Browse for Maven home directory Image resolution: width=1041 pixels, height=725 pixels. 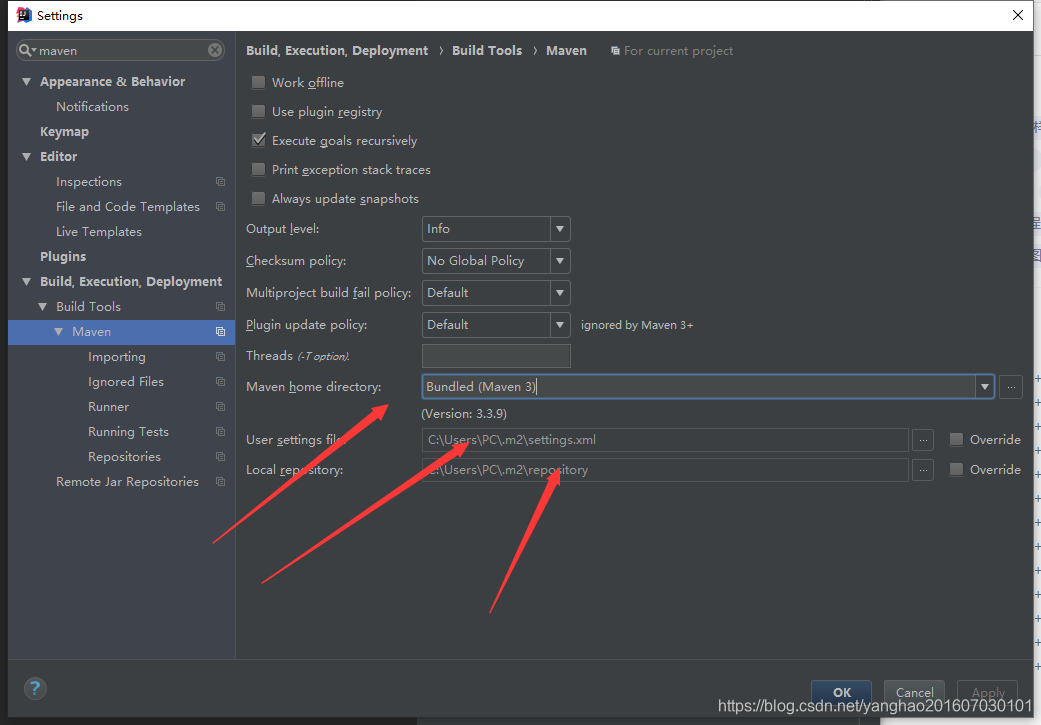(x=1010, y=386)
